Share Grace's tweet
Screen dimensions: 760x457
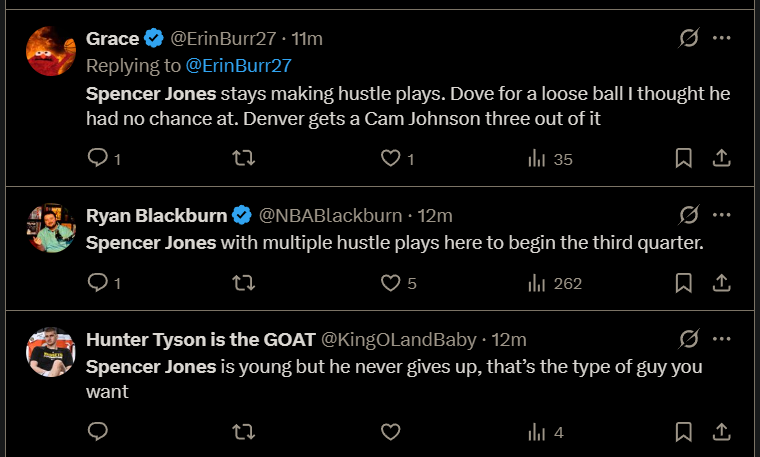[x=720, y=158]
